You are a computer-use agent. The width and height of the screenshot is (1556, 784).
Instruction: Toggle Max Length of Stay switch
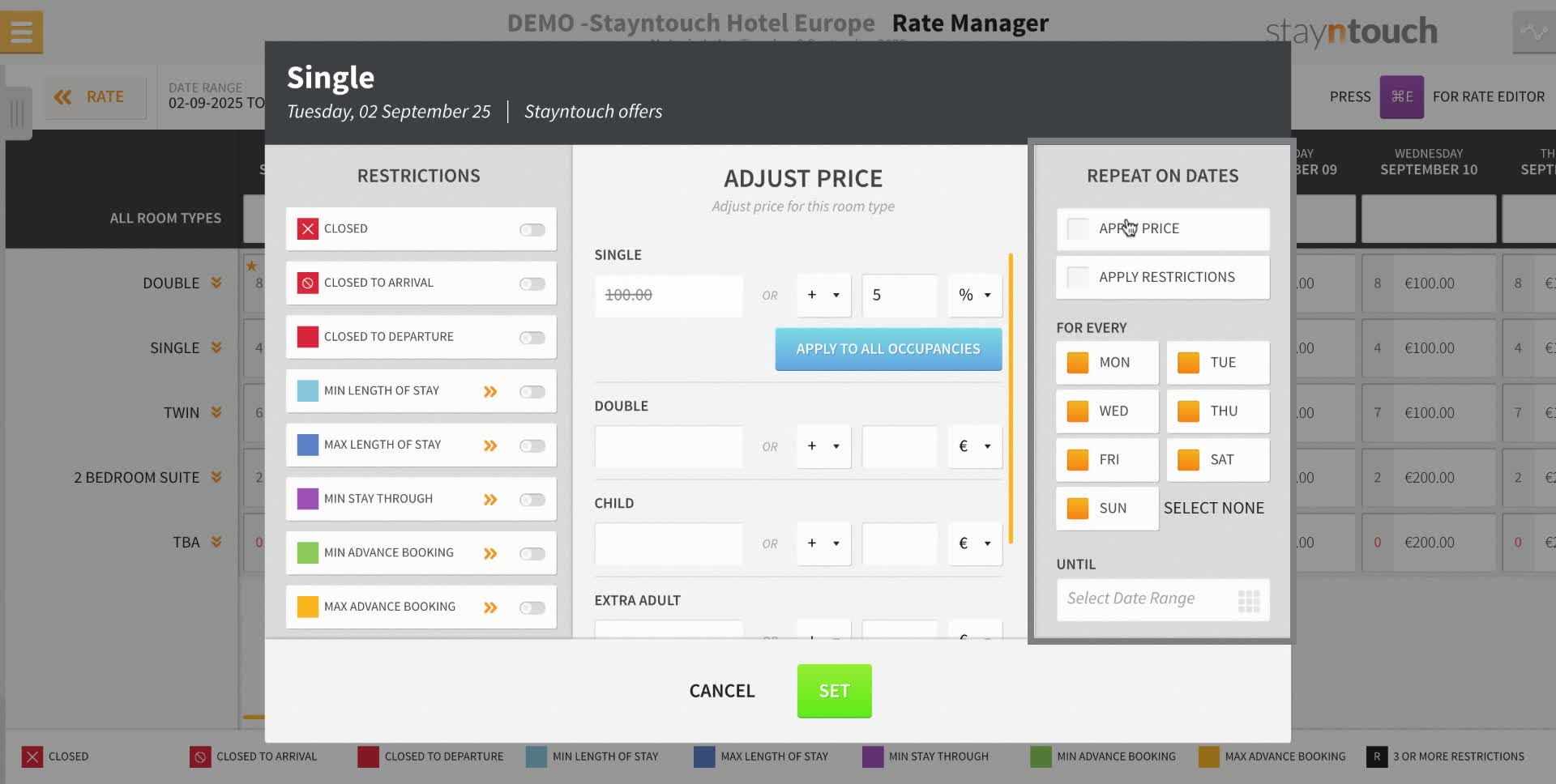(532, 445)
